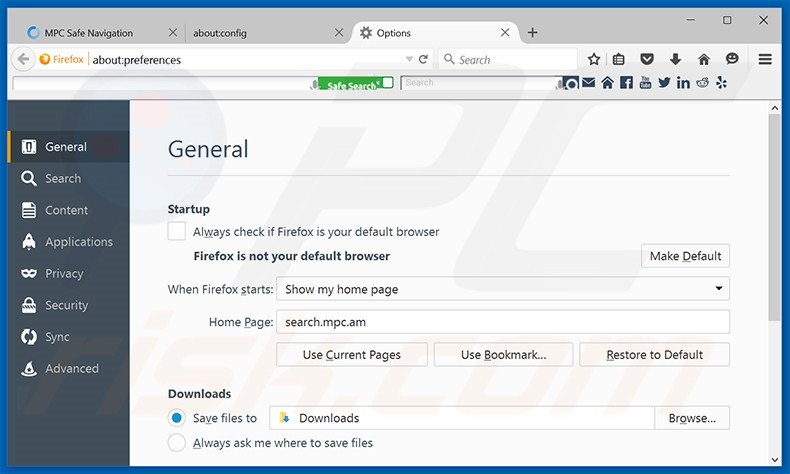This screenshot has width=790, height=474.
Task: Click Use Current Pages button
Action: pyautogui.click(x=352, y=355)
